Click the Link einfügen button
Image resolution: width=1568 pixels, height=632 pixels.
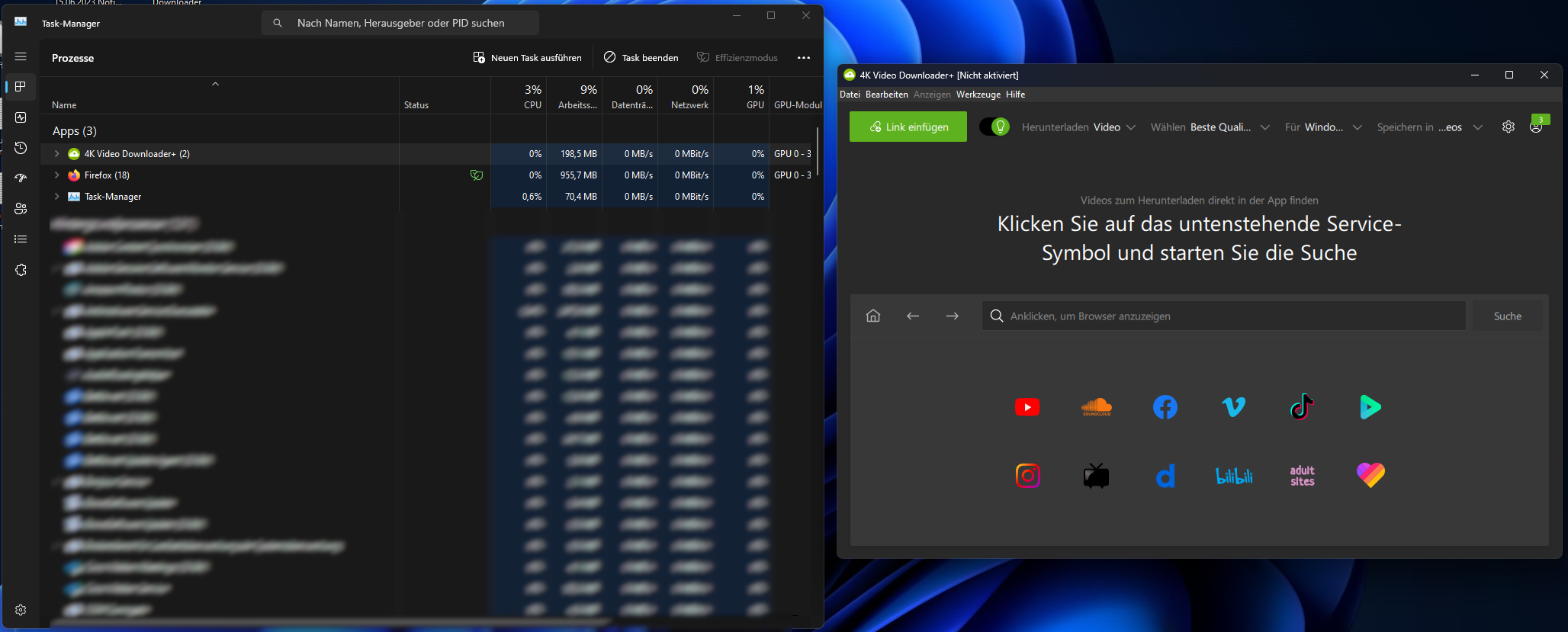(908, 127)
